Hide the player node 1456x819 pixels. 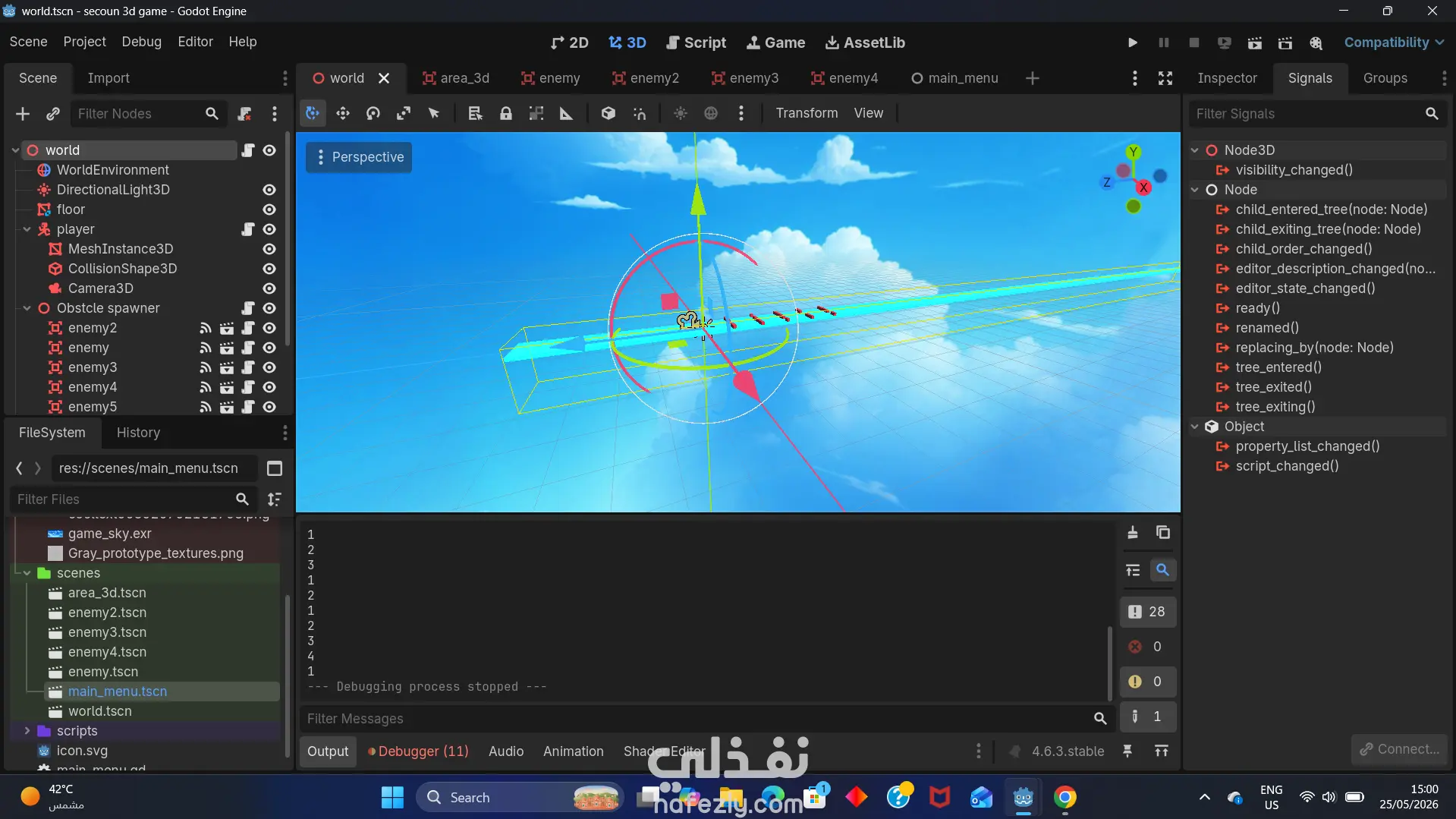[269, 229]
